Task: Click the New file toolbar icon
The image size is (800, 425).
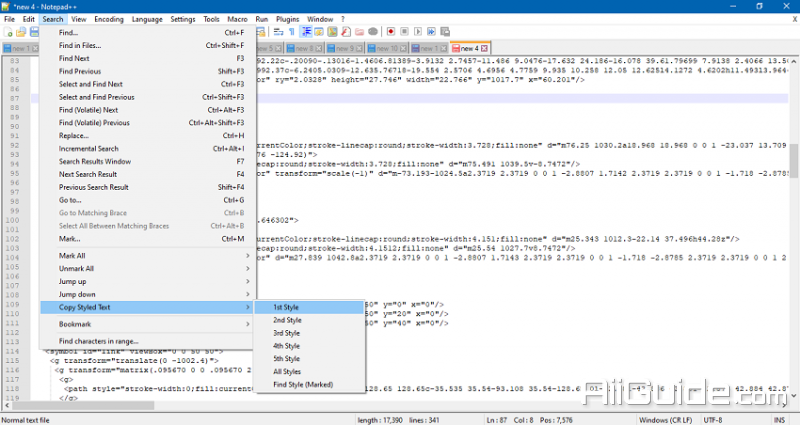Action: click(x=8, y=32)
